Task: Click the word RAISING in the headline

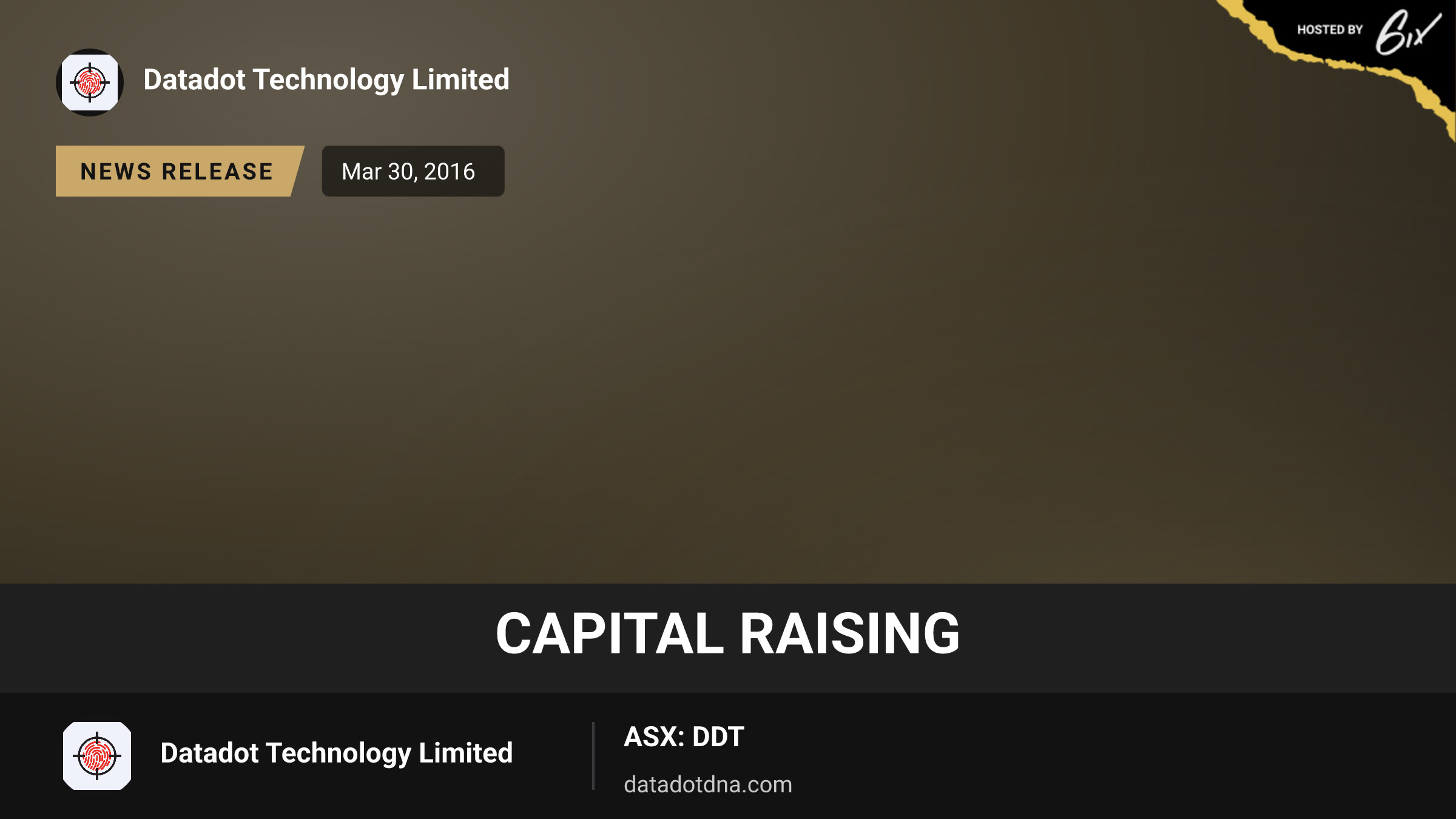Action: [x=850, y=633]
